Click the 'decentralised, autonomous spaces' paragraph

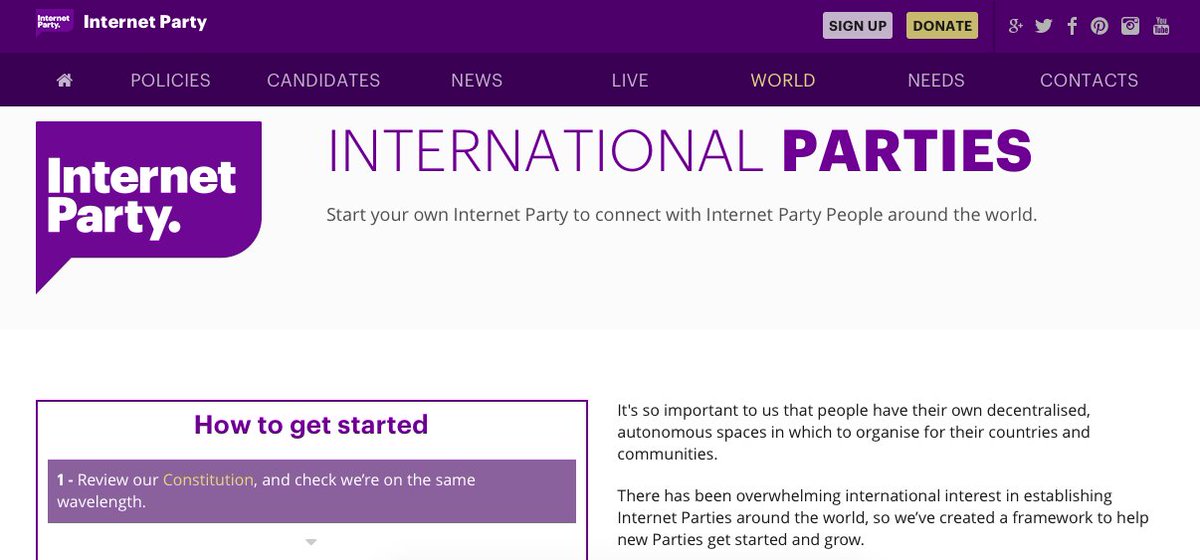(854, 432)
